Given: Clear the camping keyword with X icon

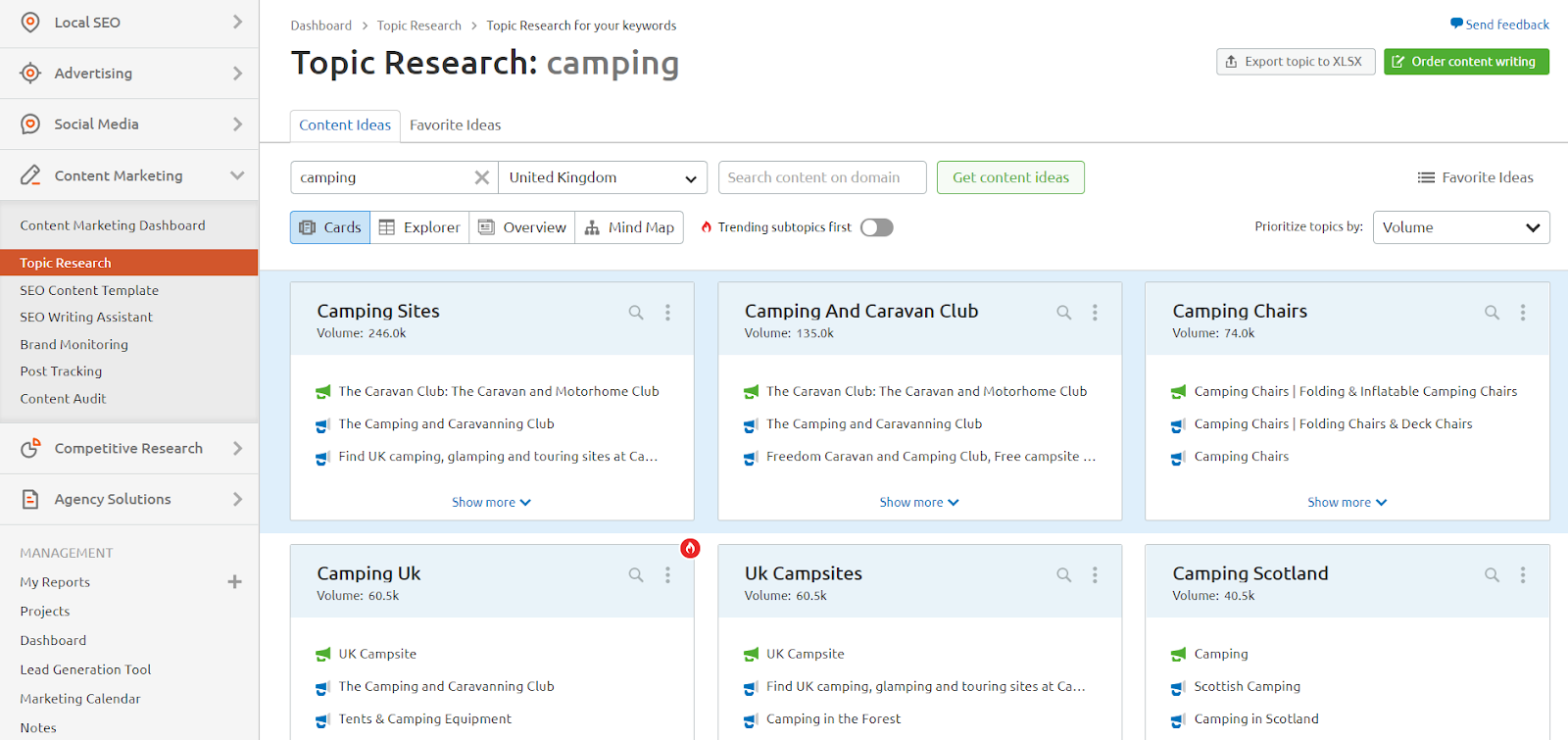Looking at the screenshot, I should pyautogui.click(x=481, y=177).
